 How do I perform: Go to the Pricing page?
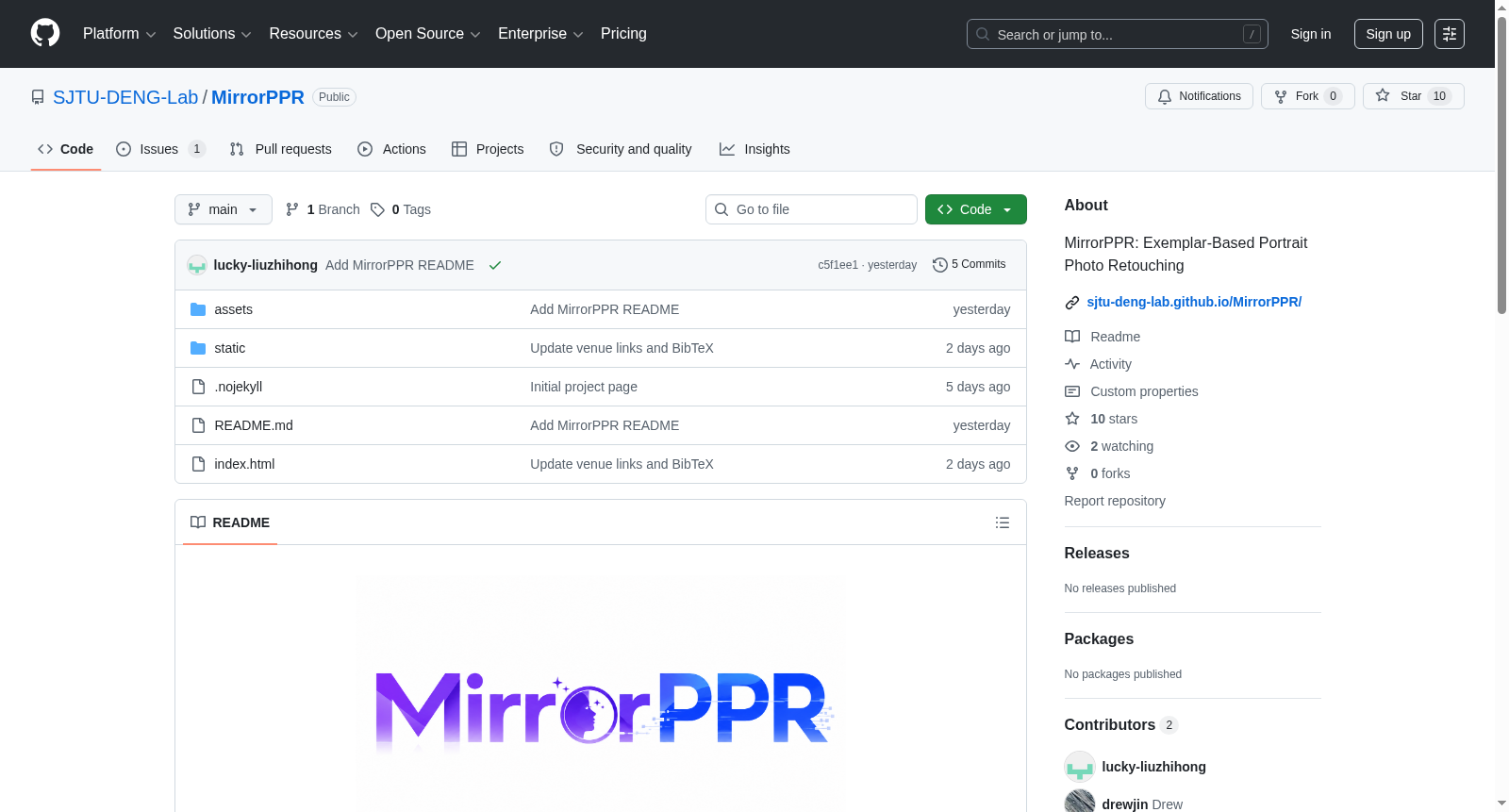coord(623,34)
